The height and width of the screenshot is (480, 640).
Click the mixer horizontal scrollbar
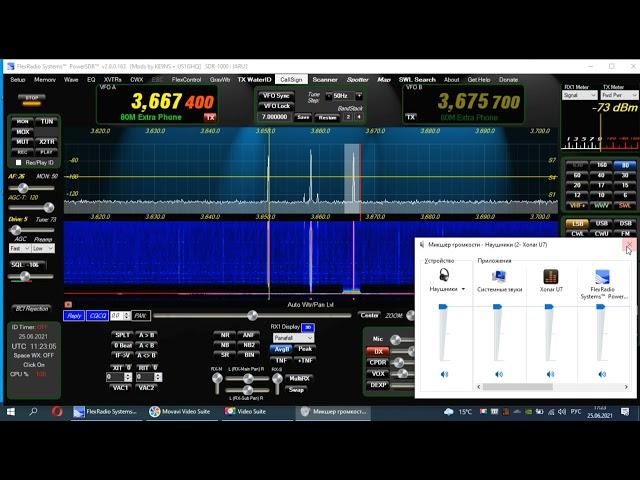552,387
